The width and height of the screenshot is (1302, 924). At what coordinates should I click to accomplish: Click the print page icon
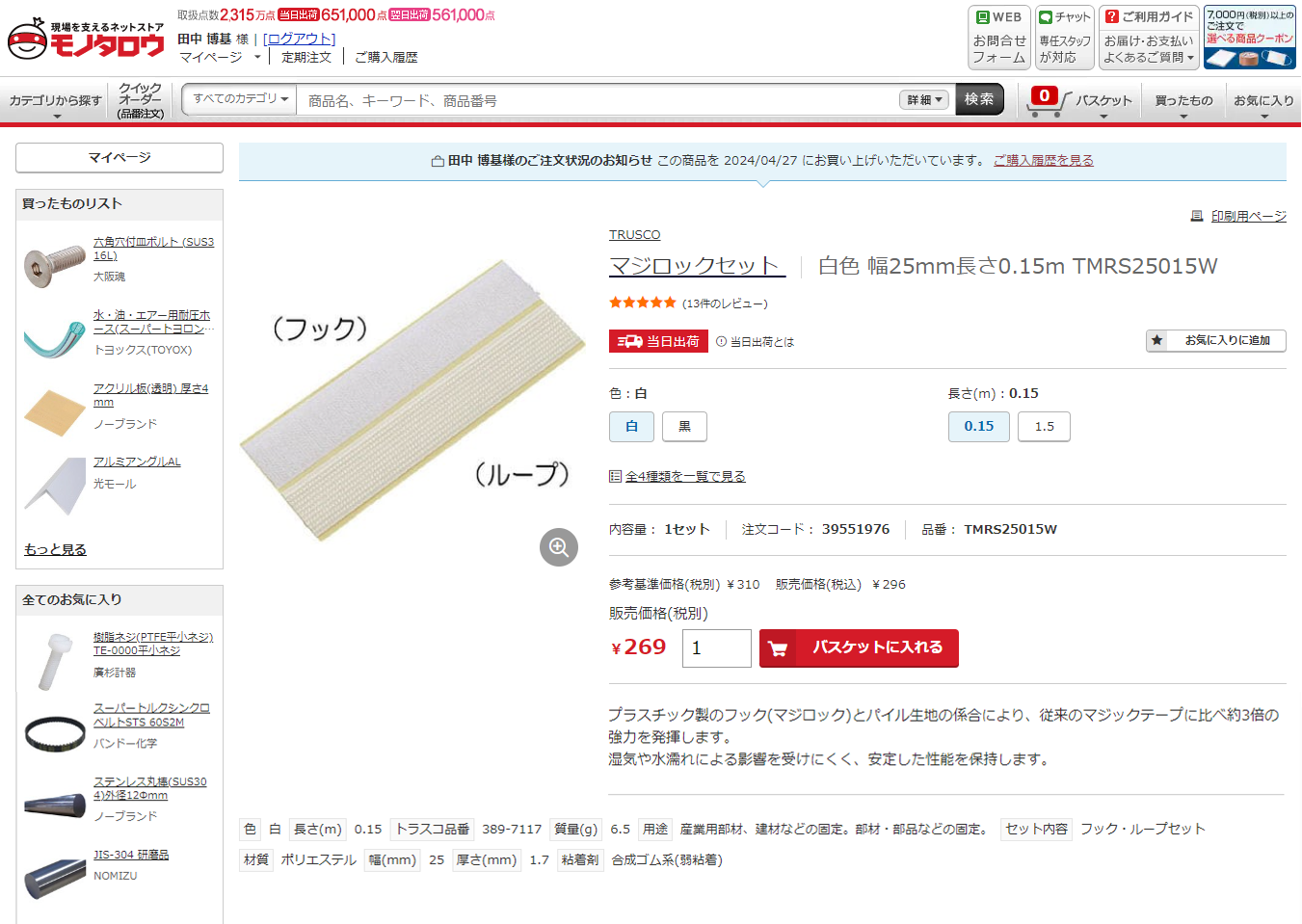(x=1197, y=216)
